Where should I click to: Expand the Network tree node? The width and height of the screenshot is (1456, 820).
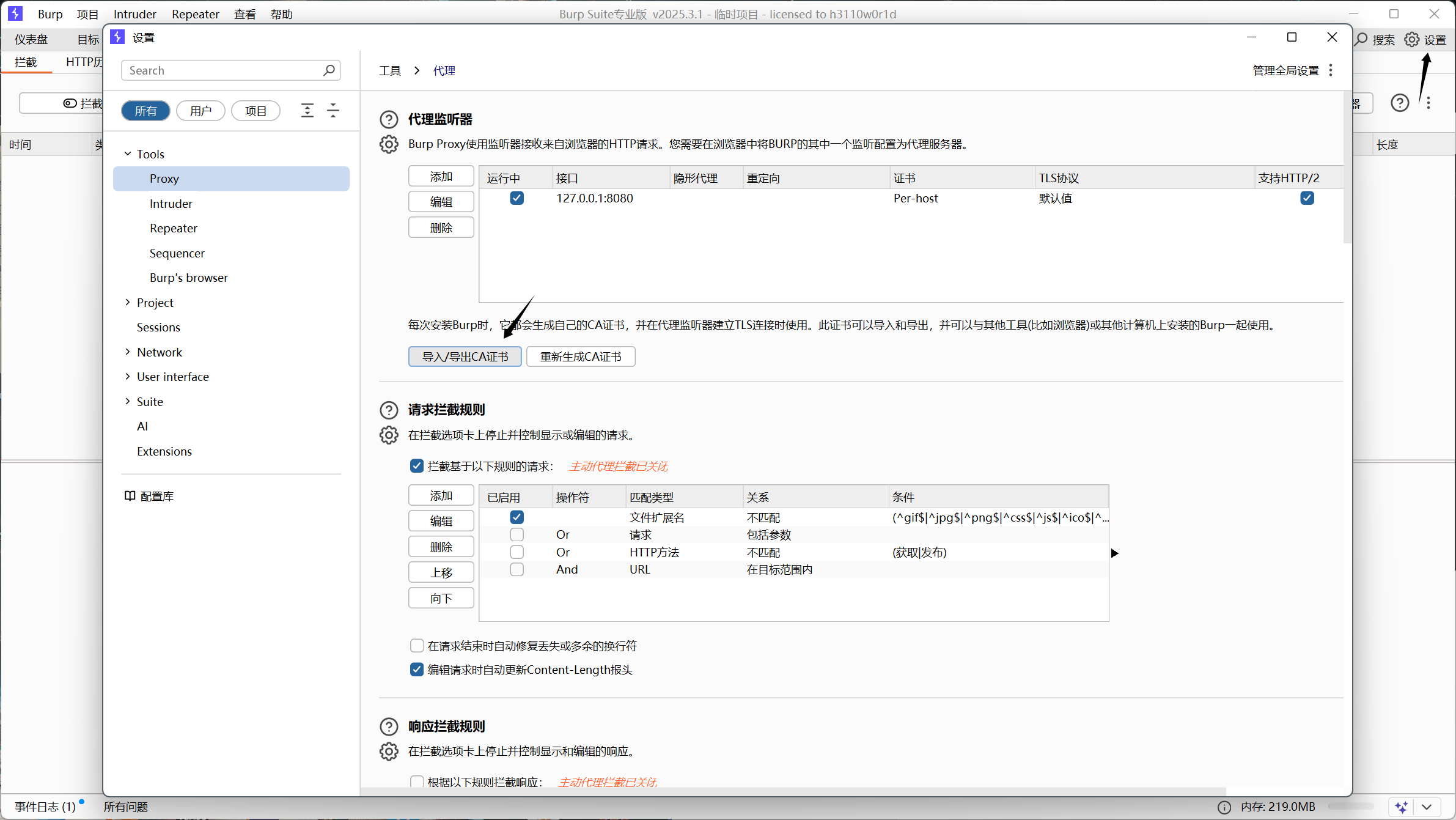coord(128,352)
